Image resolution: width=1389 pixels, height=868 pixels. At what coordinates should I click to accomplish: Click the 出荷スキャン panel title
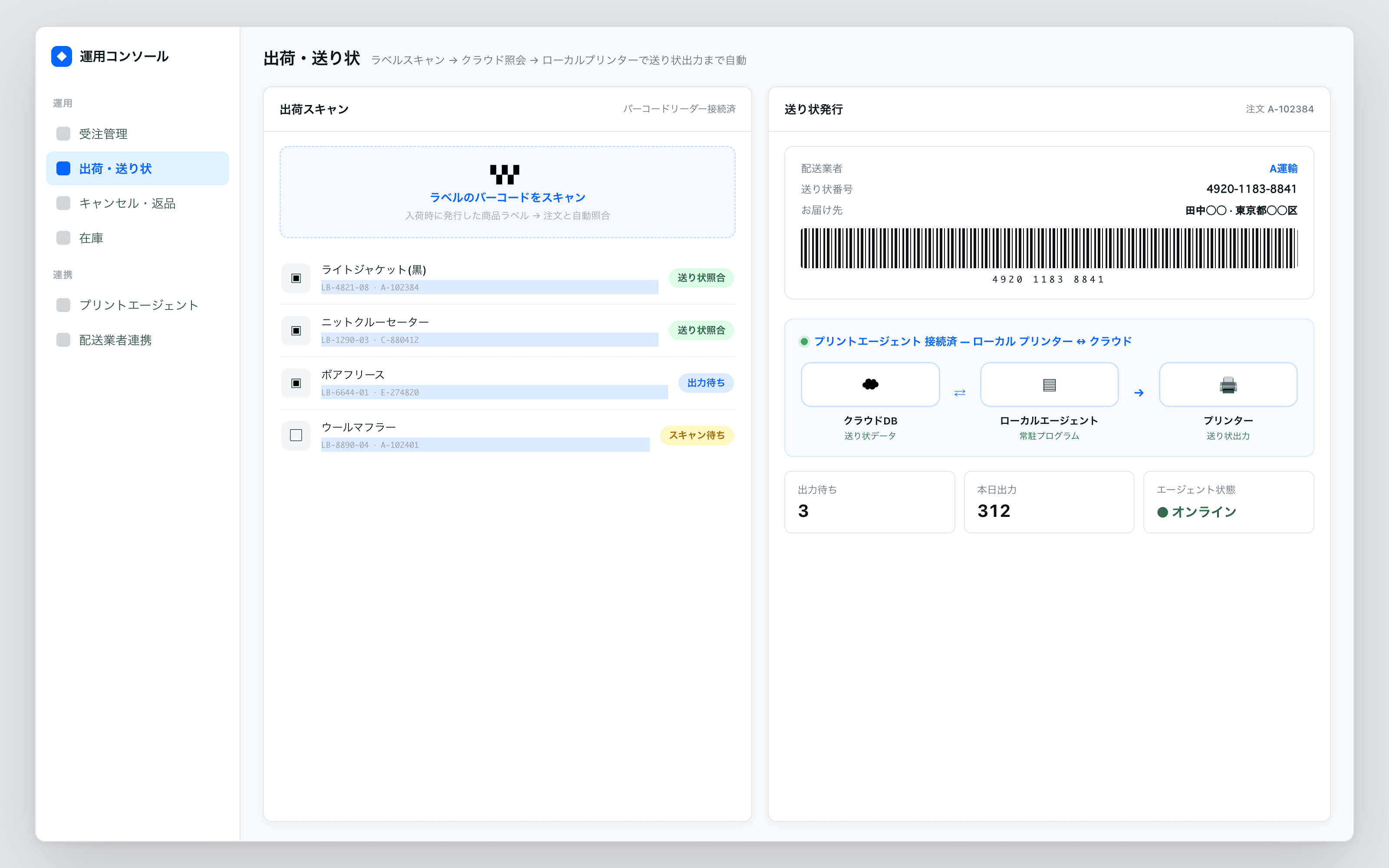click(314, 109)
